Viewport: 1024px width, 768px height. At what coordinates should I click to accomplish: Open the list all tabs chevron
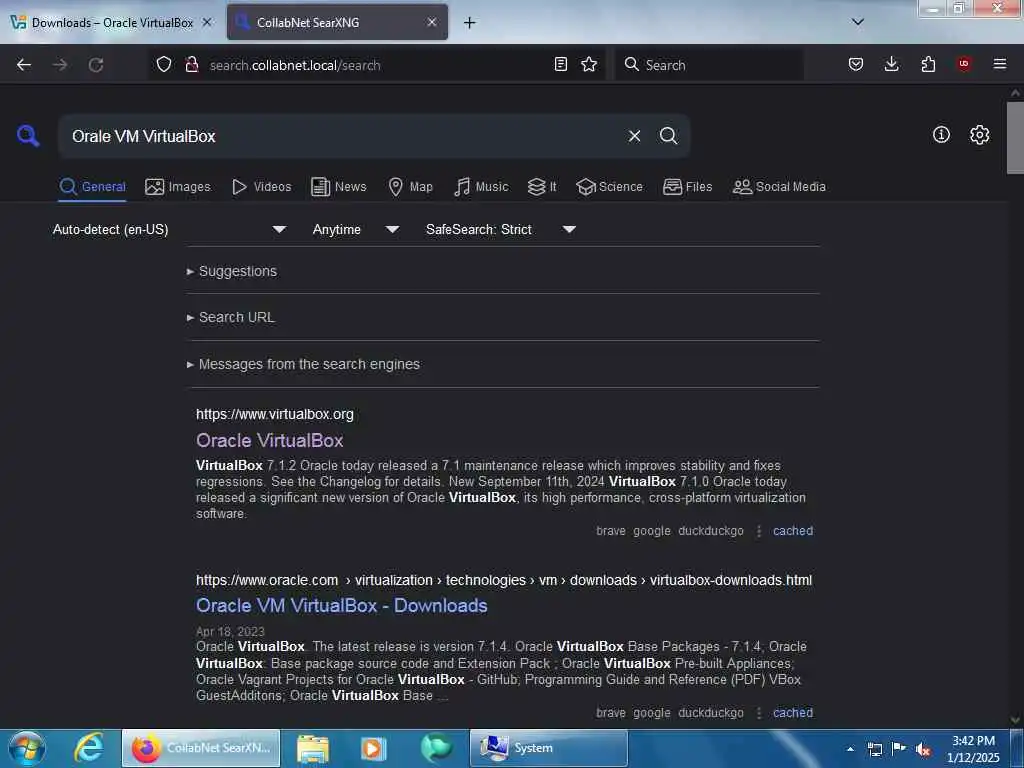coord(858,22)
